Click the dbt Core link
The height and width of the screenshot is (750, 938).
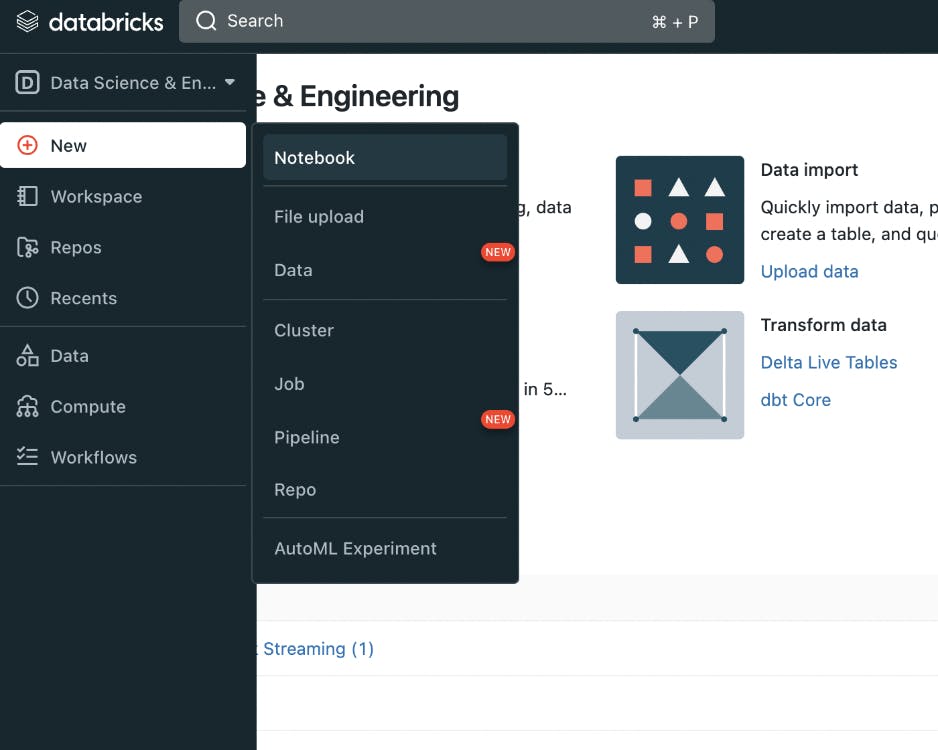tap(796, 399)
